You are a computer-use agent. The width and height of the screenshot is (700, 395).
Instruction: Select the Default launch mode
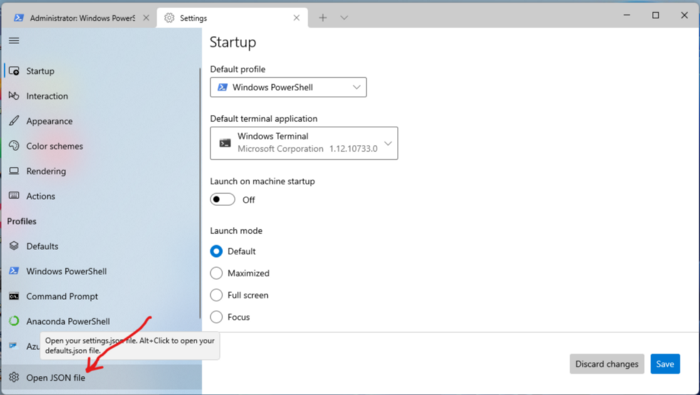click(x=216, y=251)
